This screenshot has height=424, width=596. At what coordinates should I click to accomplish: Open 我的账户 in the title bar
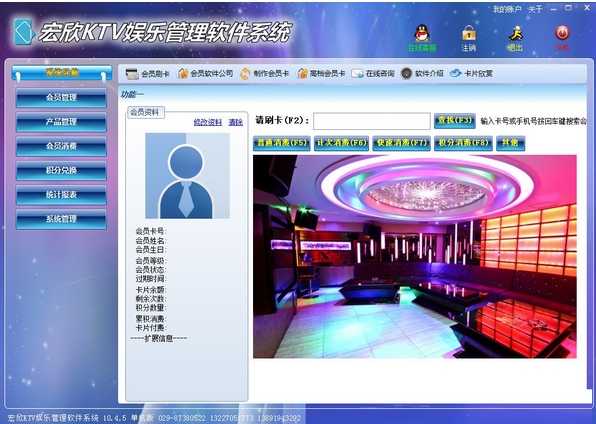click(507, 9)
